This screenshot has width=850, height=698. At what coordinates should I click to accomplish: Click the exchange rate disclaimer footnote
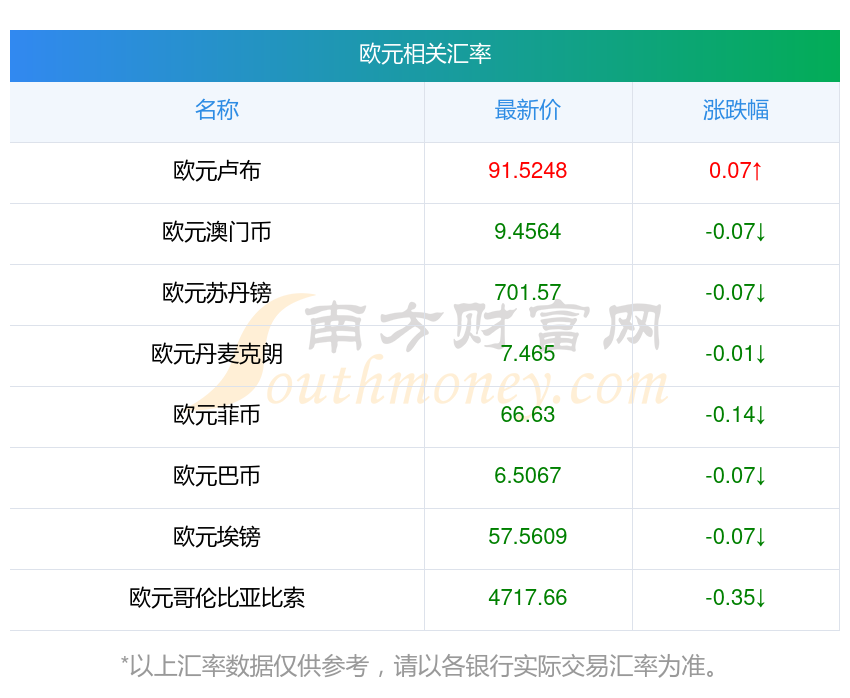point(419,666)
